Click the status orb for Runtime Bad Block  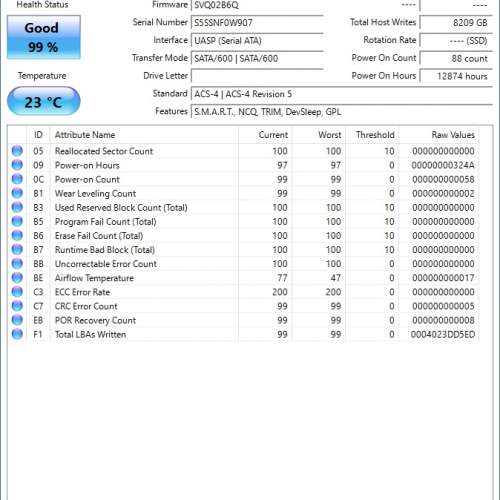(17, 250)
